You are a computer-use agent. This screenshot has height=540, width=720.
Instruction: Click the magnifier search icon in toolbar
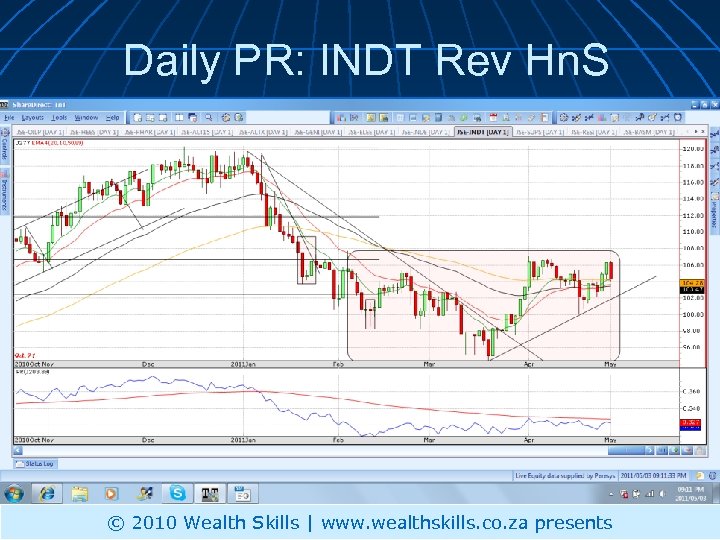[209, 118]
